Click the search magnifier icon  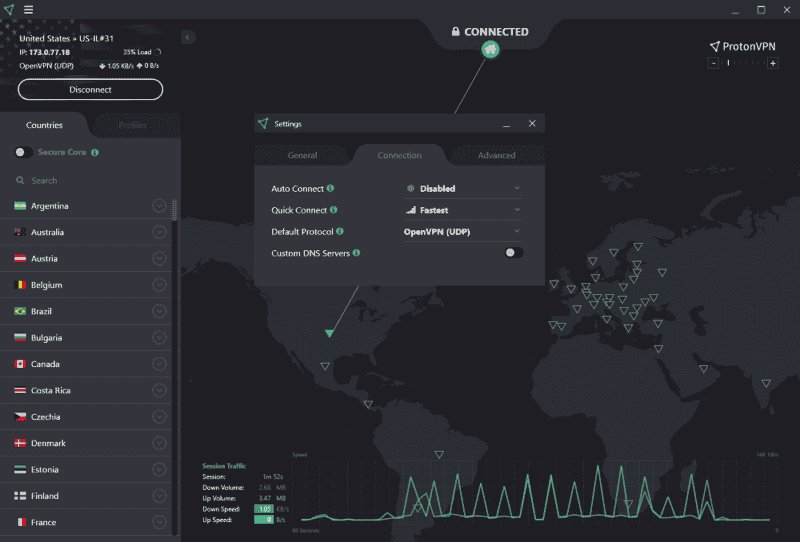coord(20,180)
